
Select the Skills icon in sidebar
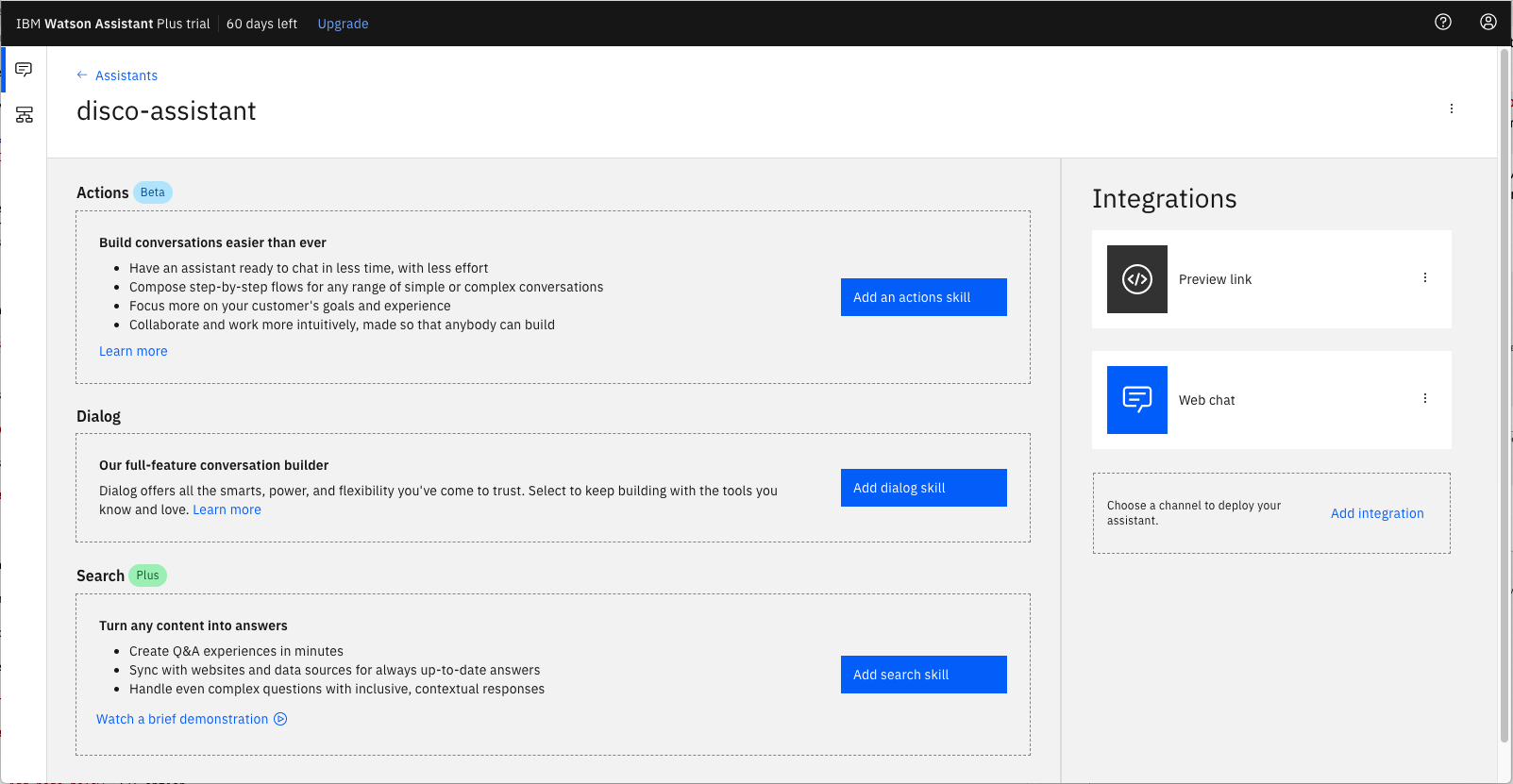coord(25,115)
